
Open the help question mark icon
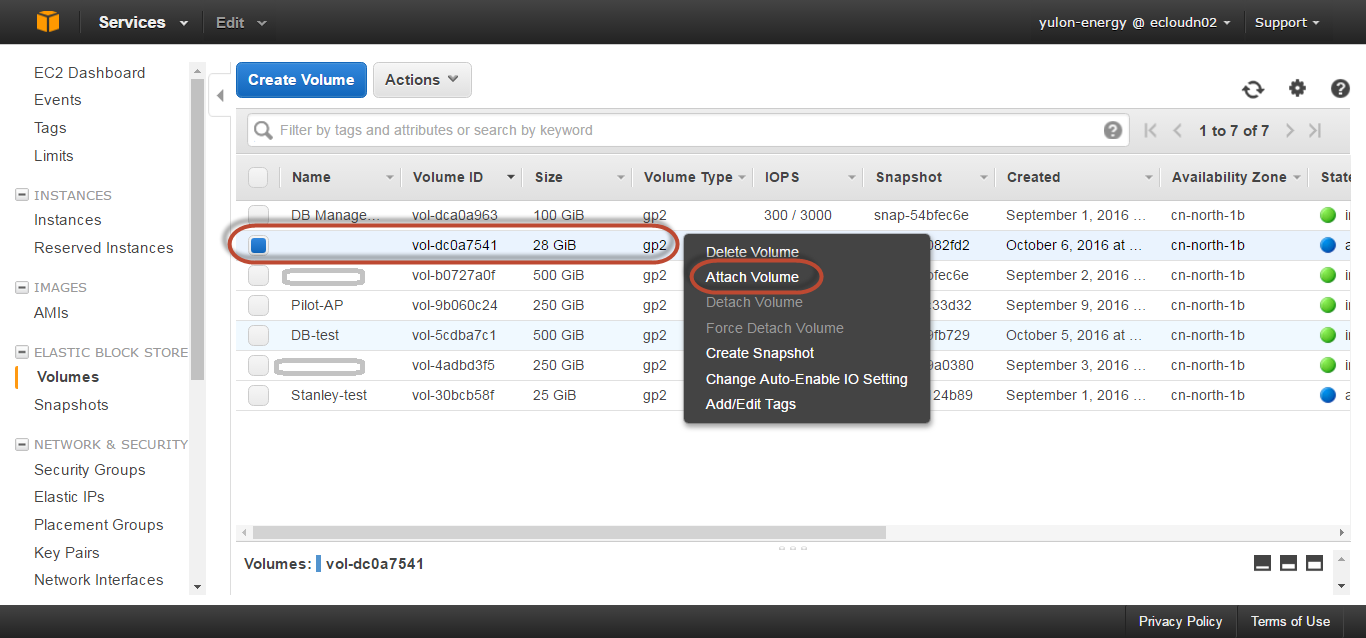[x=1340, y=89]
